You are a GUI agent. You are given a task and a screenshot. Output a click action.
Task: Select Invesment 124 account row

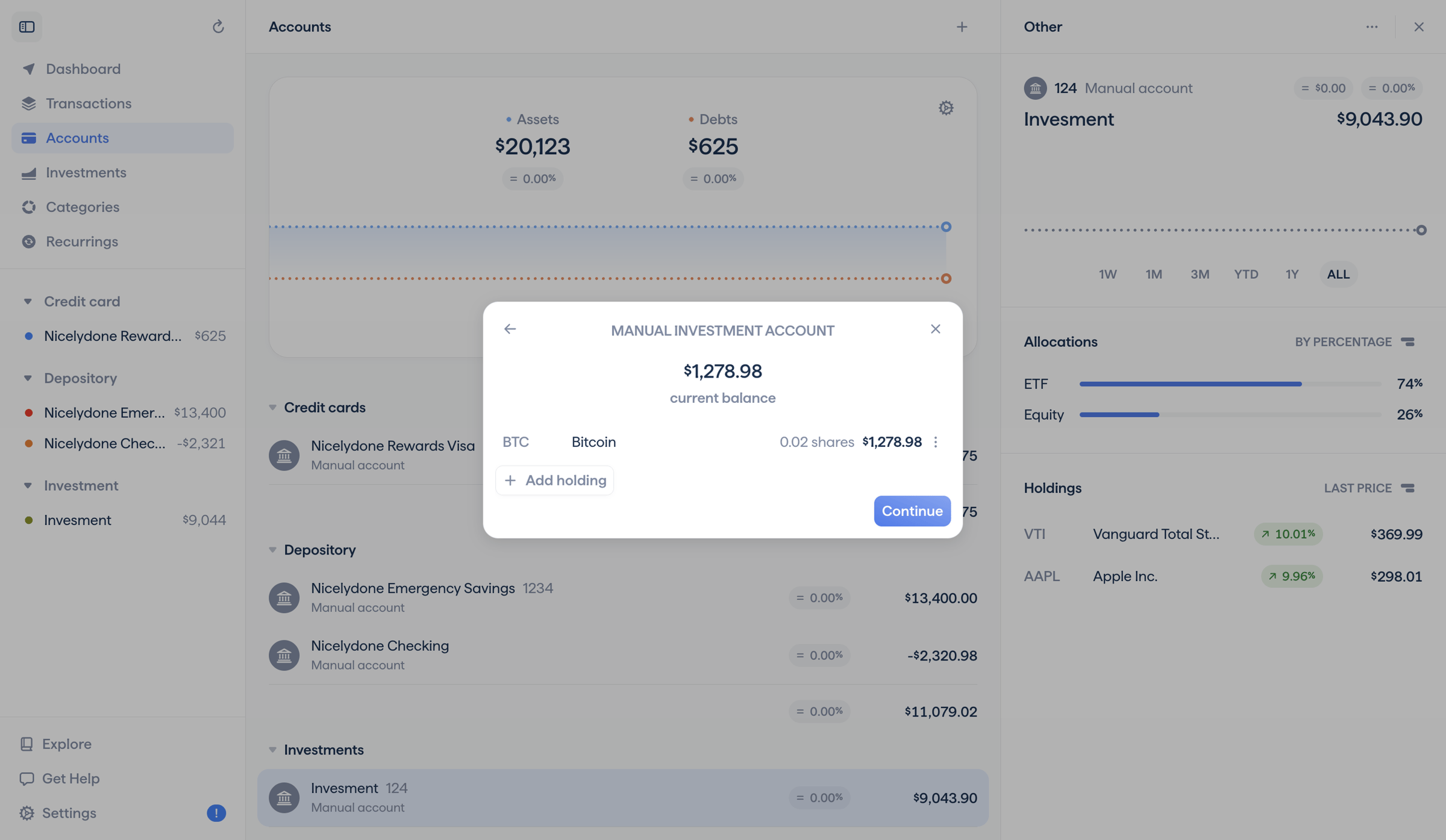[623, 798]
